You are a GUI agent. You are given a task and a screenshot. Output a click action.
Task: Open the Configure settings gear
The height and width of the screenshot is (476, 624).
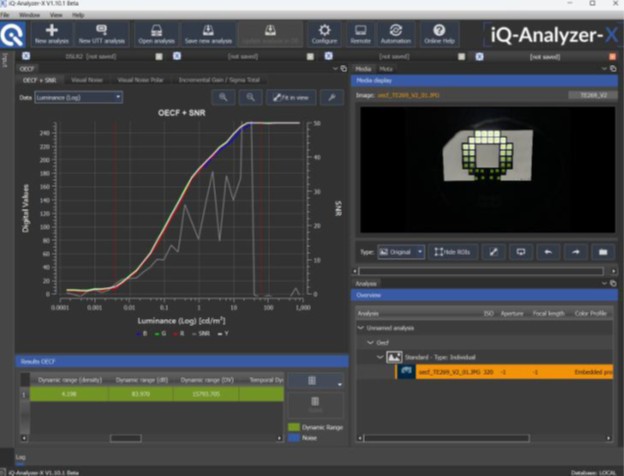tap(324, 34)
